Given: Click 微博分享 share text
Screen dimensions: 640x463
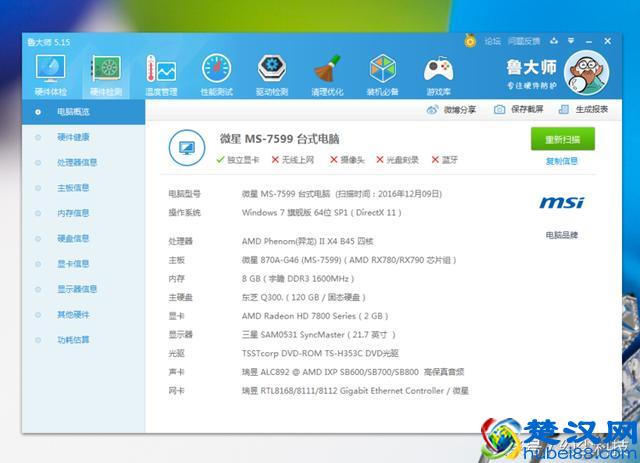Looking at the screenshot, I should (460, 109).
